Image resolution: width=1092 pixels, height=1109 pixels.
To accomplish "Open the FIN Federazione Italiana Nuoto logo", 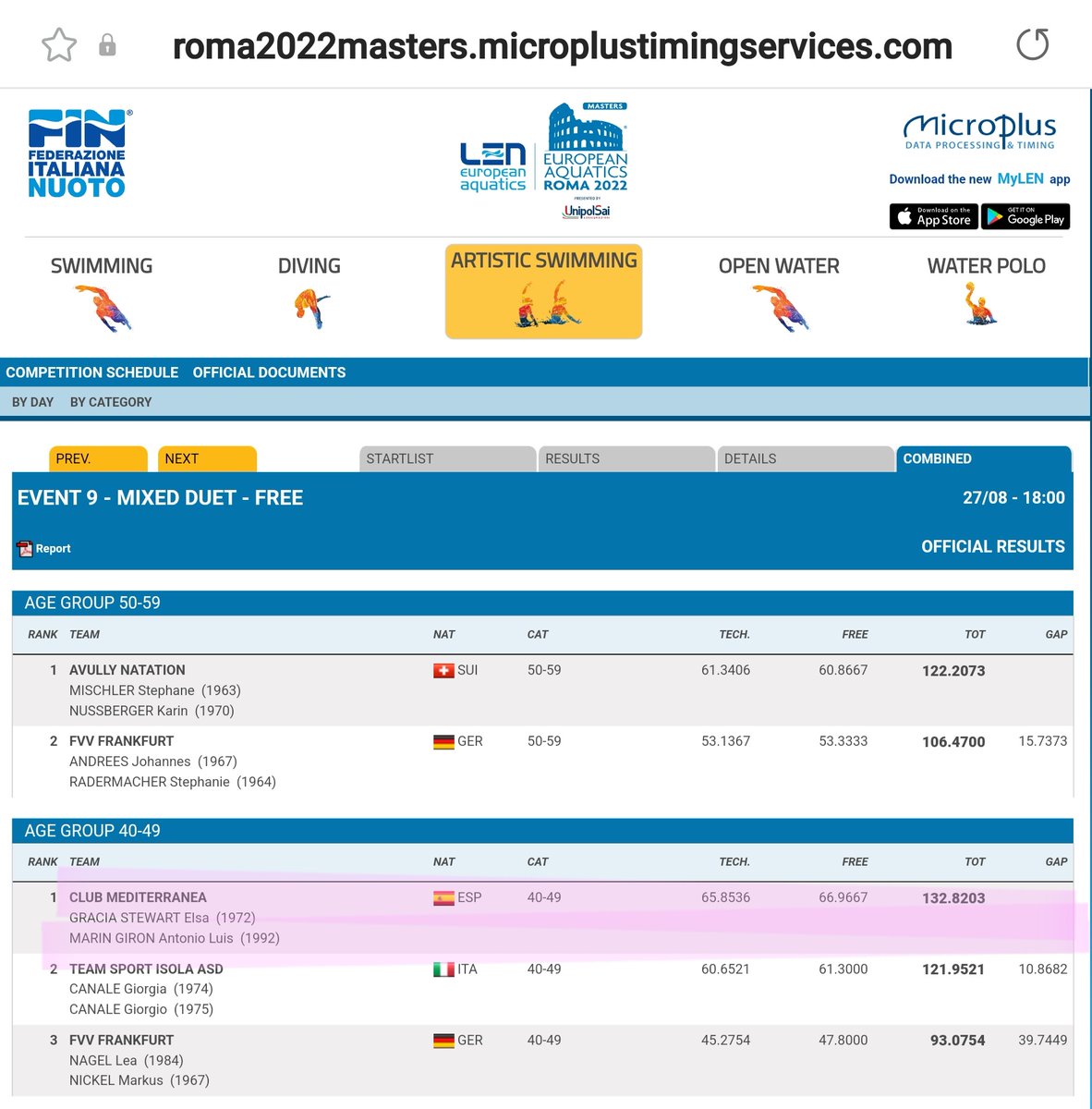I will [79, 153].
